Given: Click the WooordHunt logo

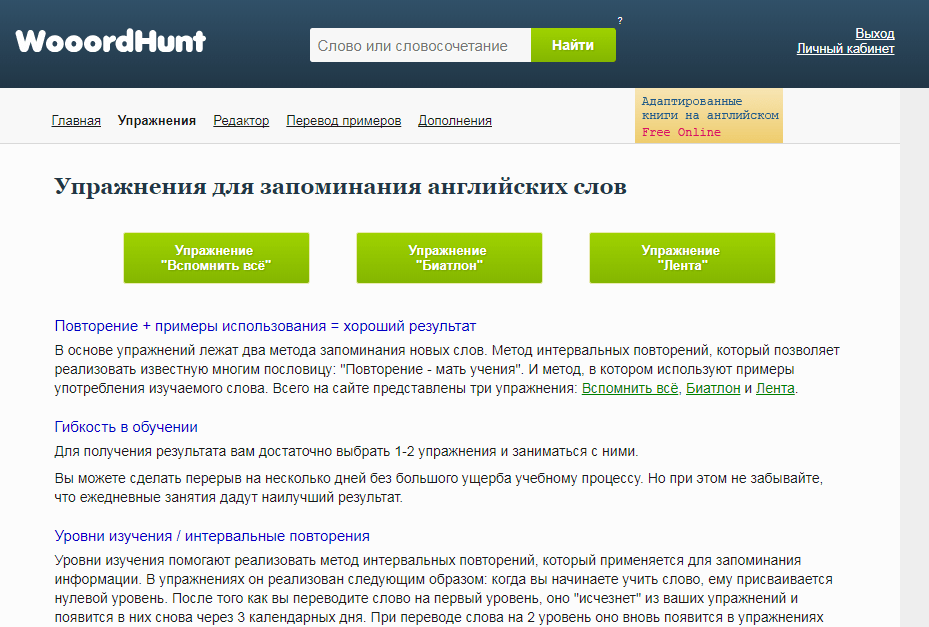Looking at the screenshot, I should click(x=110, y=40).
